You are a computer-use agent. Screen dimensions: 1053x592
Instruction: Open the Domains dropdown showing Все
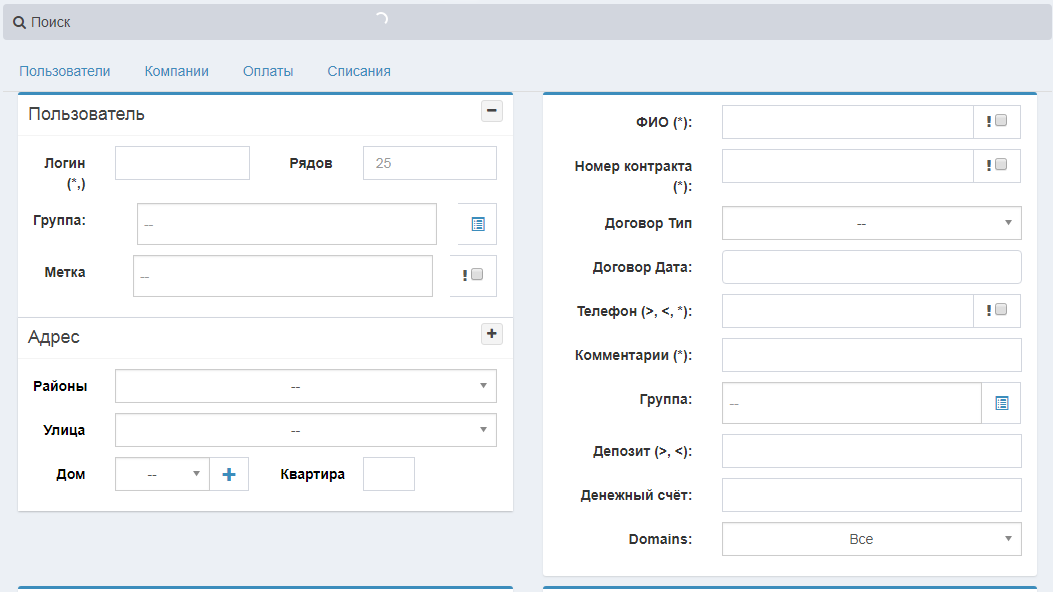click(871, 539)
